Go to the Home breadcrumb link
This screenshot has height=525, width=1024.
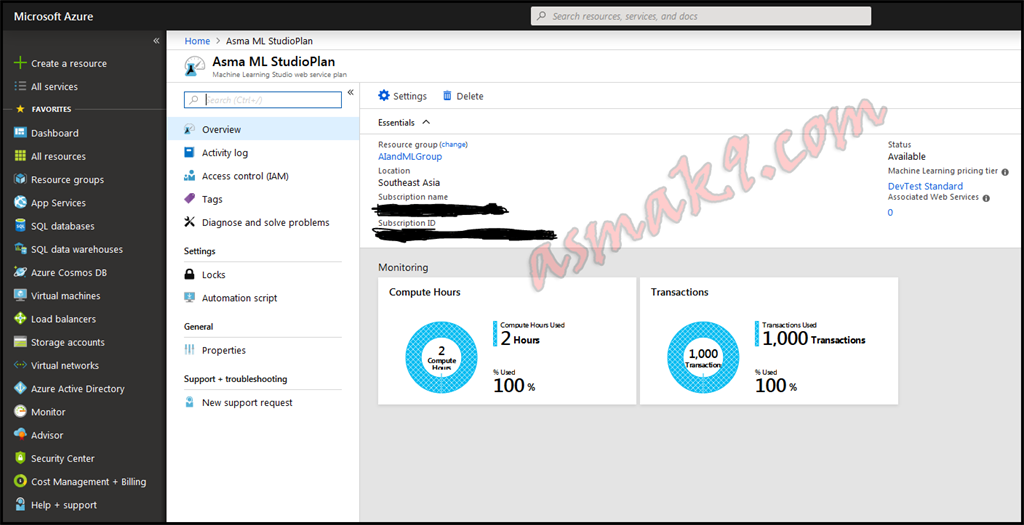coord(197,40)
